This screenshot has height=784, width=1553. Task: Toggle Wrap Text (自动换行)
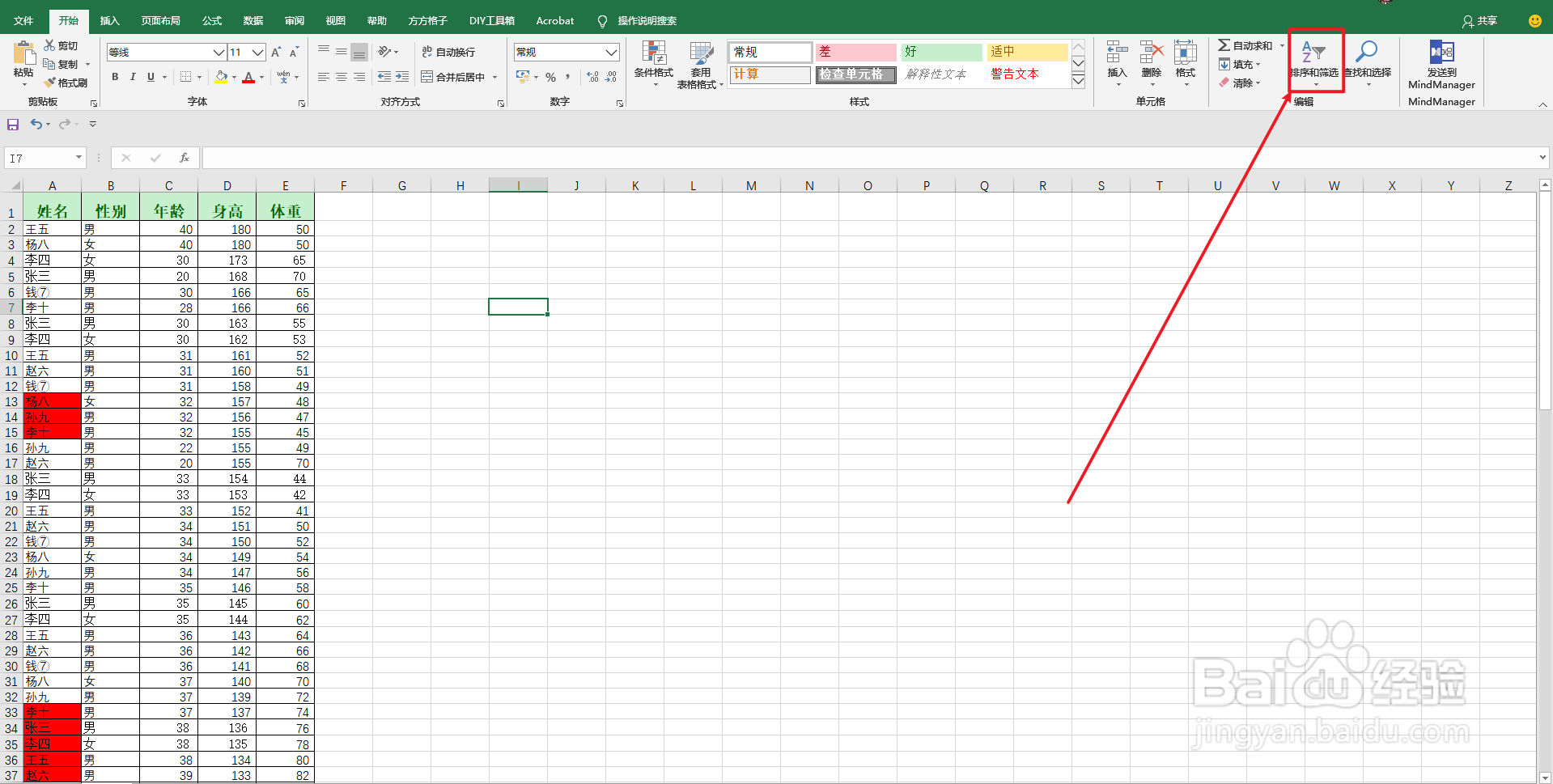coord(448,52)
